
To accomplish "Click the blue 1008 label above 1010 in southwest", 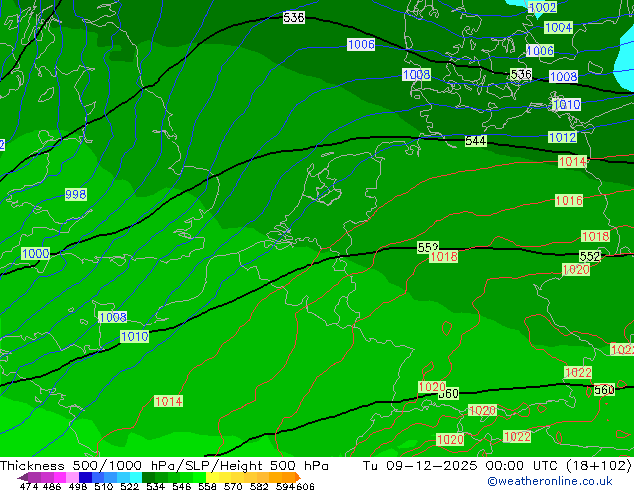I will pyautogui.click(x=113, y=317).
